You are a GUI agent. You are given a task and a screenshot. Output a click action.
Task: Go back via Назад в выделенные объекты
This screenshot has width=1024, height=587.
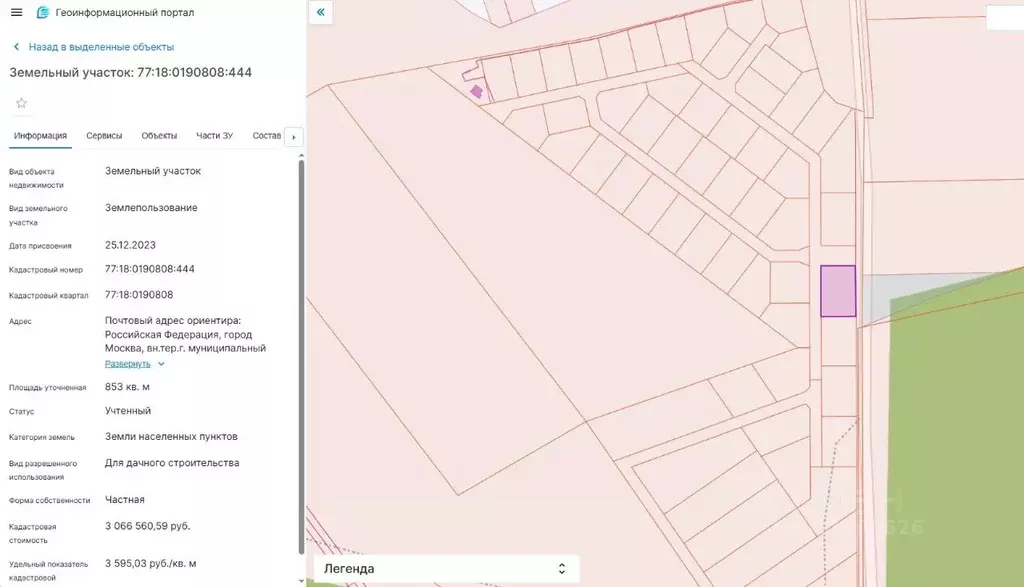101,47
